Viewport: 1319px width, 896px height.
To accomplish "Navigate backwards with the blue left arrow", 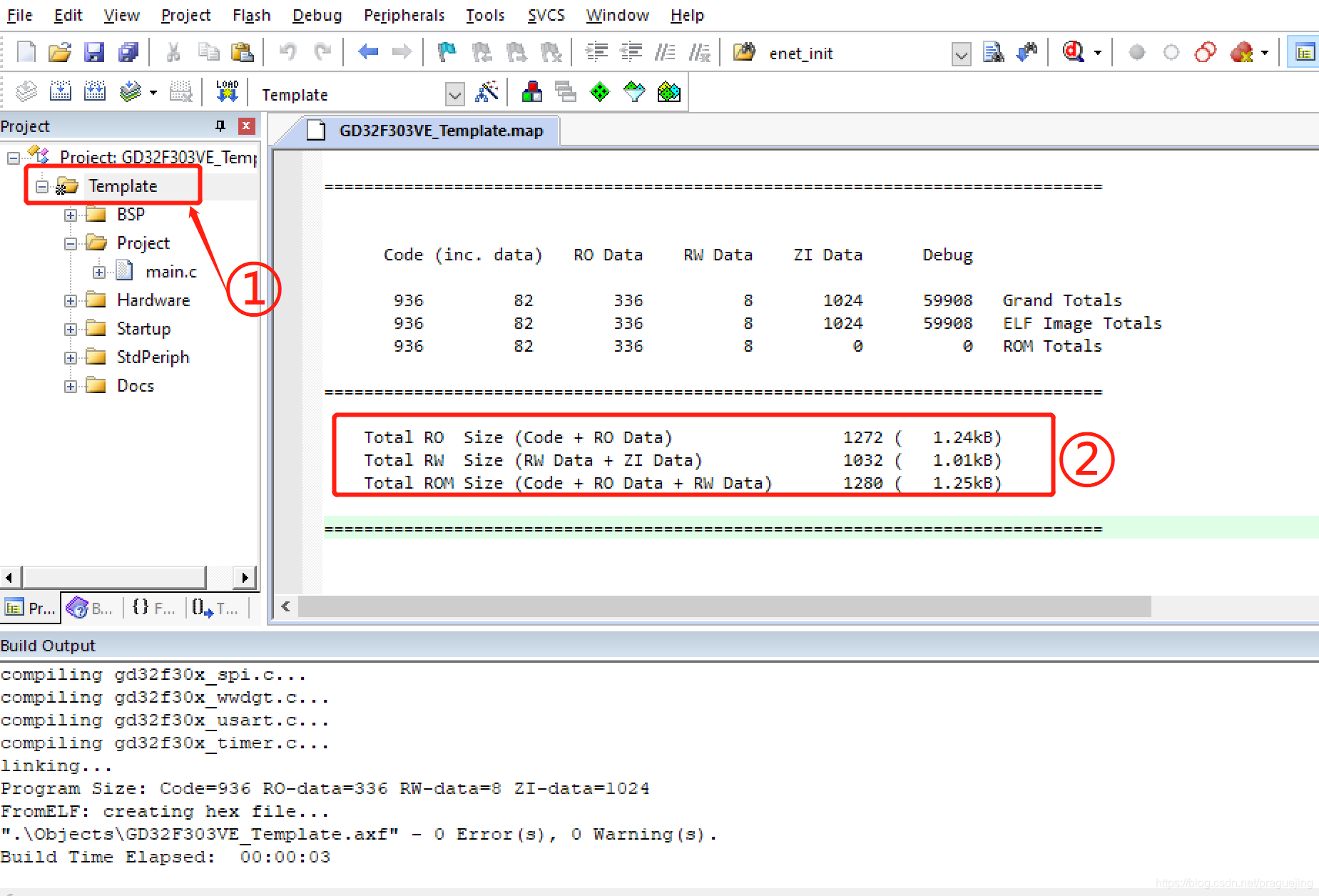I will 368,52.
